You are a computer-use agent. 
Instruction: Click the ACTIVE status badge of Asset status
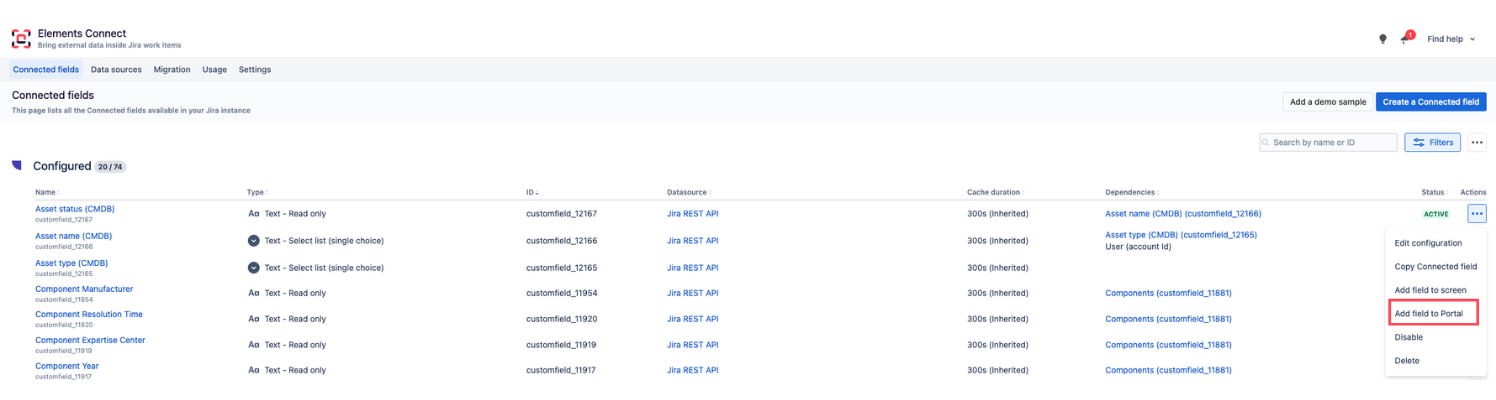(1436, 214)
